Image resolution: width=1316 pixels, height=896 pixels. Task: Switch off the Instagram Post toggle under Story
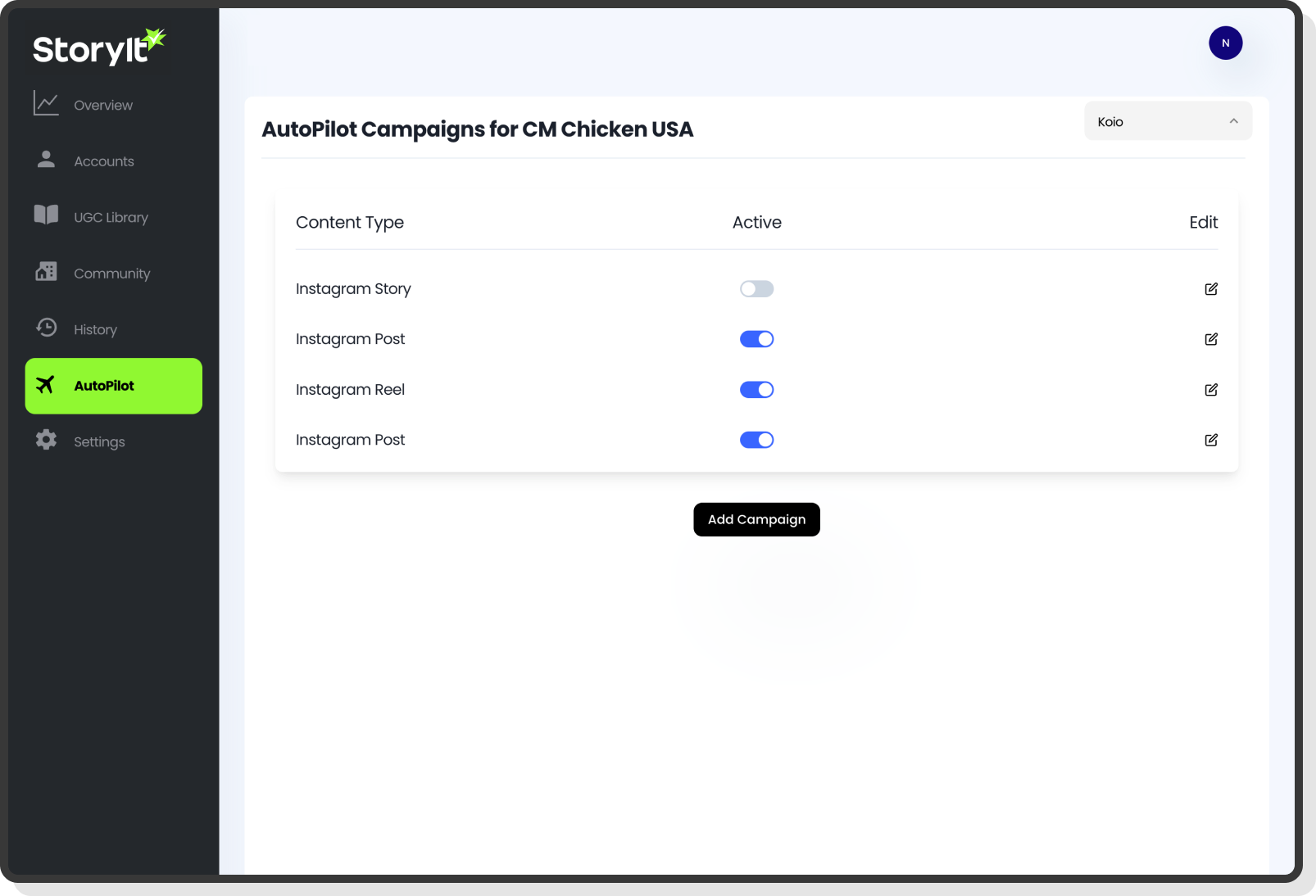756,339
